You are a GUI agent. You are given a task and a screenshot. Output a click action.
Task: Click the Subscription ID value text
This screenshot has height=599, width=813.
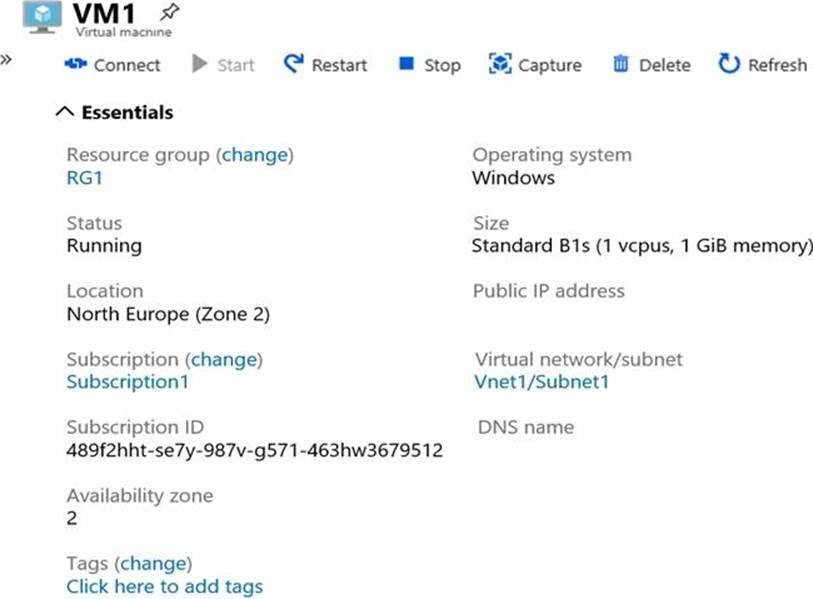coord(254,450)
